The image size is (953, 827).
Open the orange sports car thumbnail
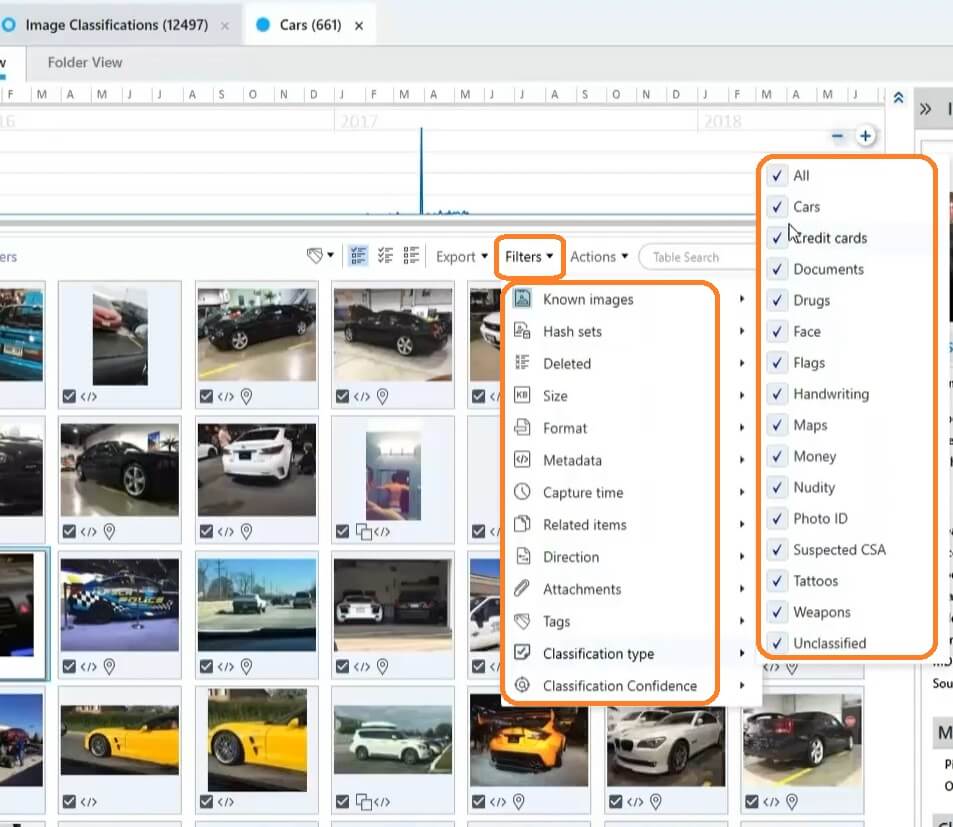[529, 740]
